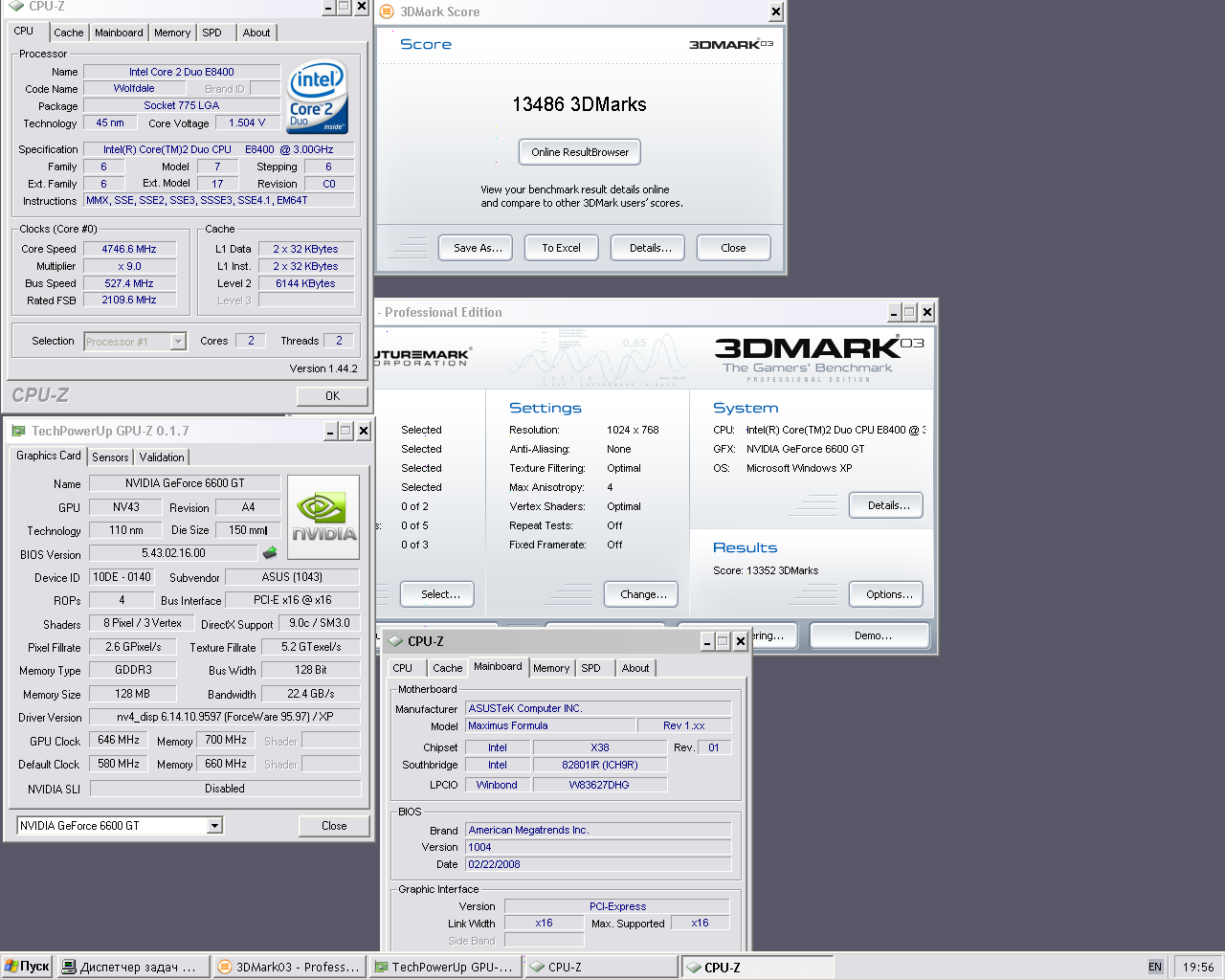1225x980 pixels.
Task: Click the BIOS Date value 02/22/2008
Action: (598, 864)
